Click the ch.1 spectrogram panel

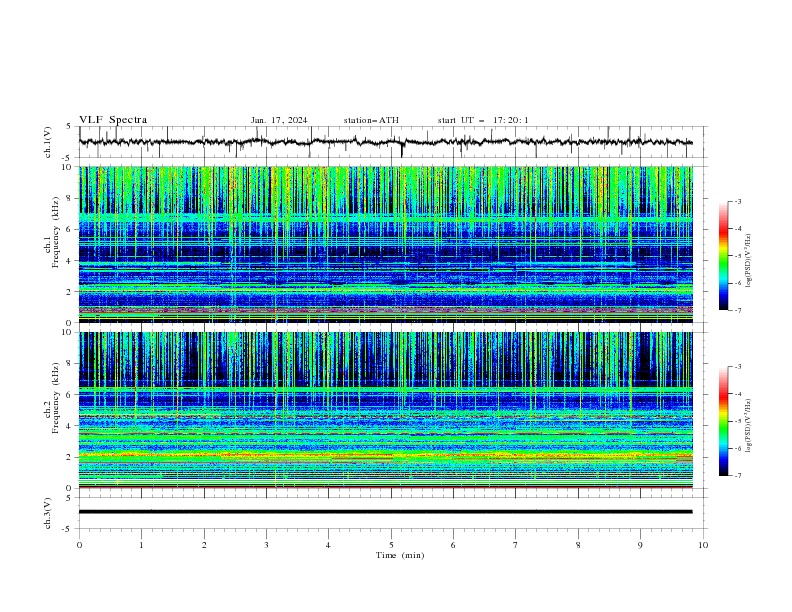[386, 244]
